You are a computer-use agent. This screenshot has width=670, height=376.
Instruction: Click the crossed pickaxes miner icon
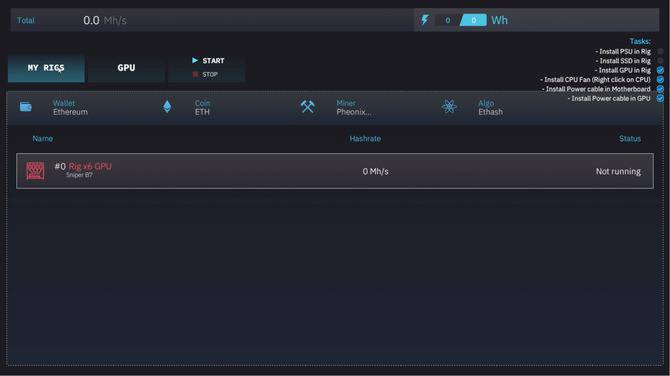tap(307, 107)
